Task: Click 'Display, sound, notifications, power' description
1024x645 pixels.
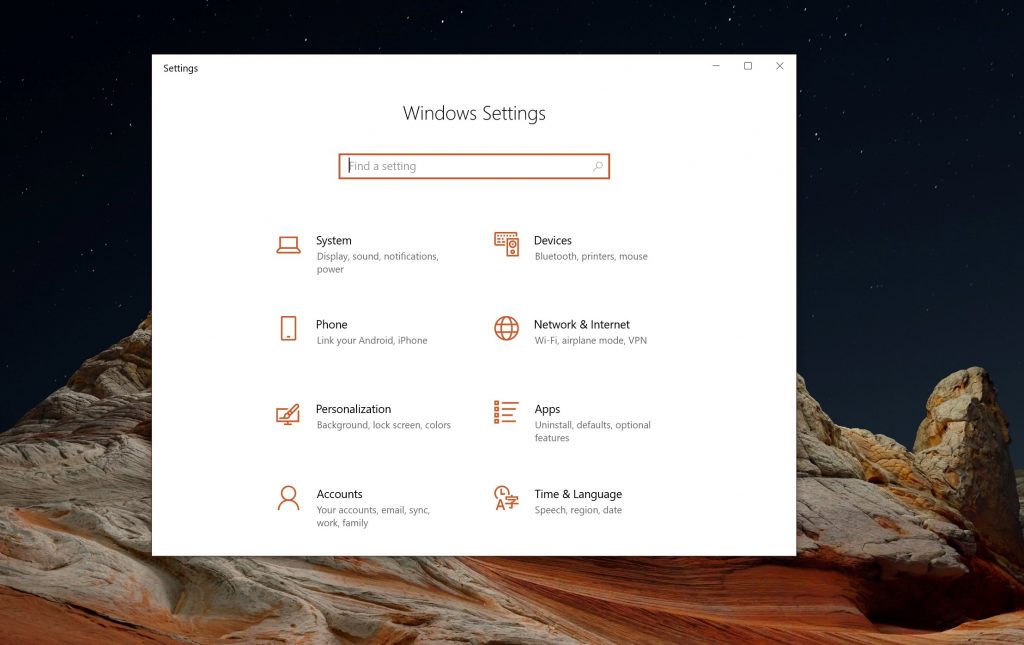Action: click(377, 262)
